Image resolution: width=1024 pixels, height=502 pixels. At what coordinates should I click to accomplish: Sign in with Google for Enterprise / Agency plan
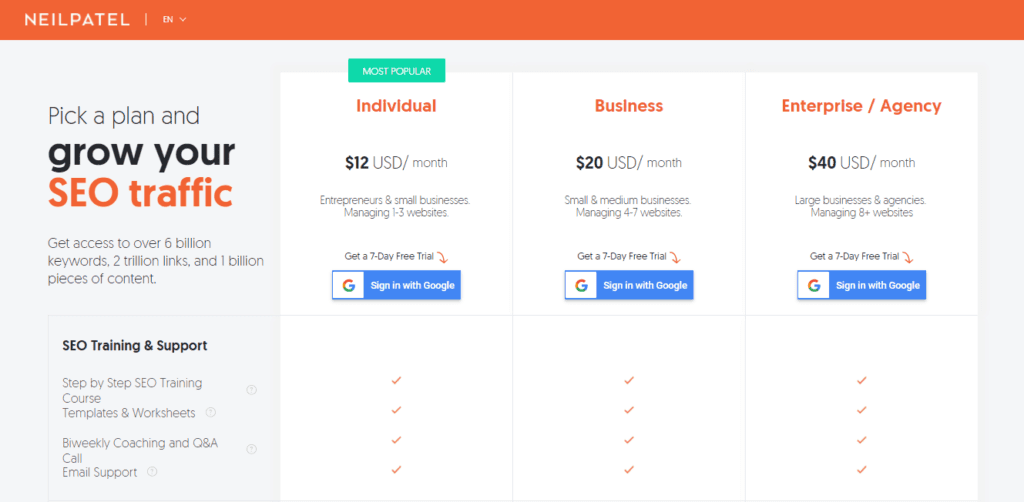tap(861, 285)
